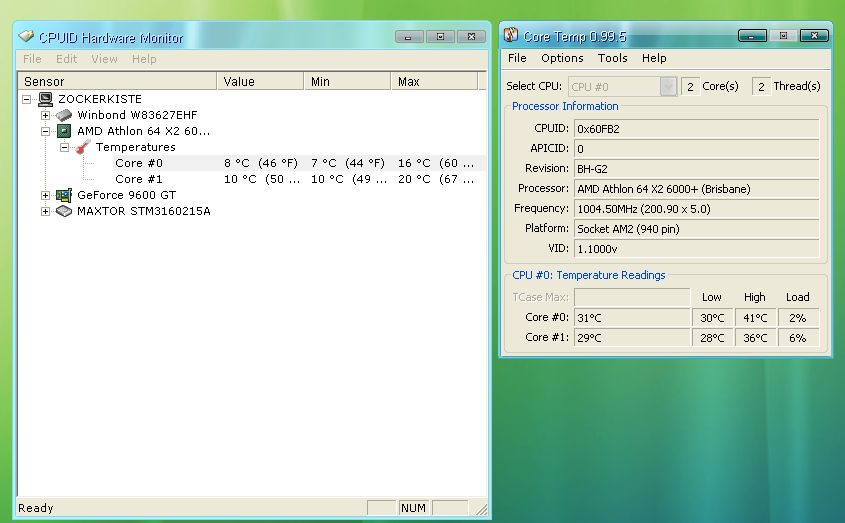Click the Core #0 Max value 16 °C

coord(436,163)
